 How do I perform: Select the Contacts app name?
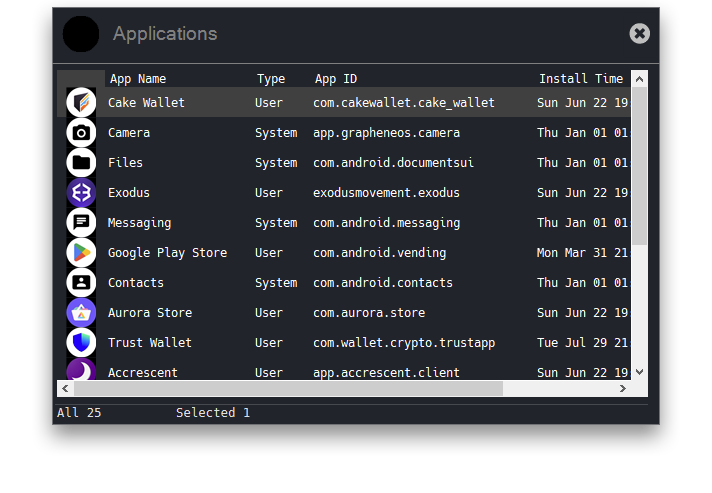pyautogui.click(x=136, y=282)
